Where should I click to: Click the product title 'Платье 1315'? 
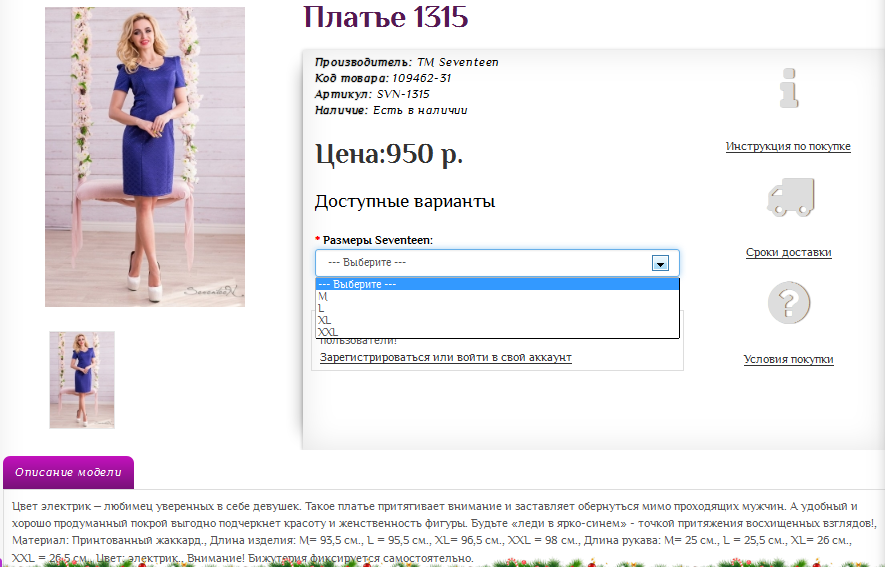click(x=385, y=17)
